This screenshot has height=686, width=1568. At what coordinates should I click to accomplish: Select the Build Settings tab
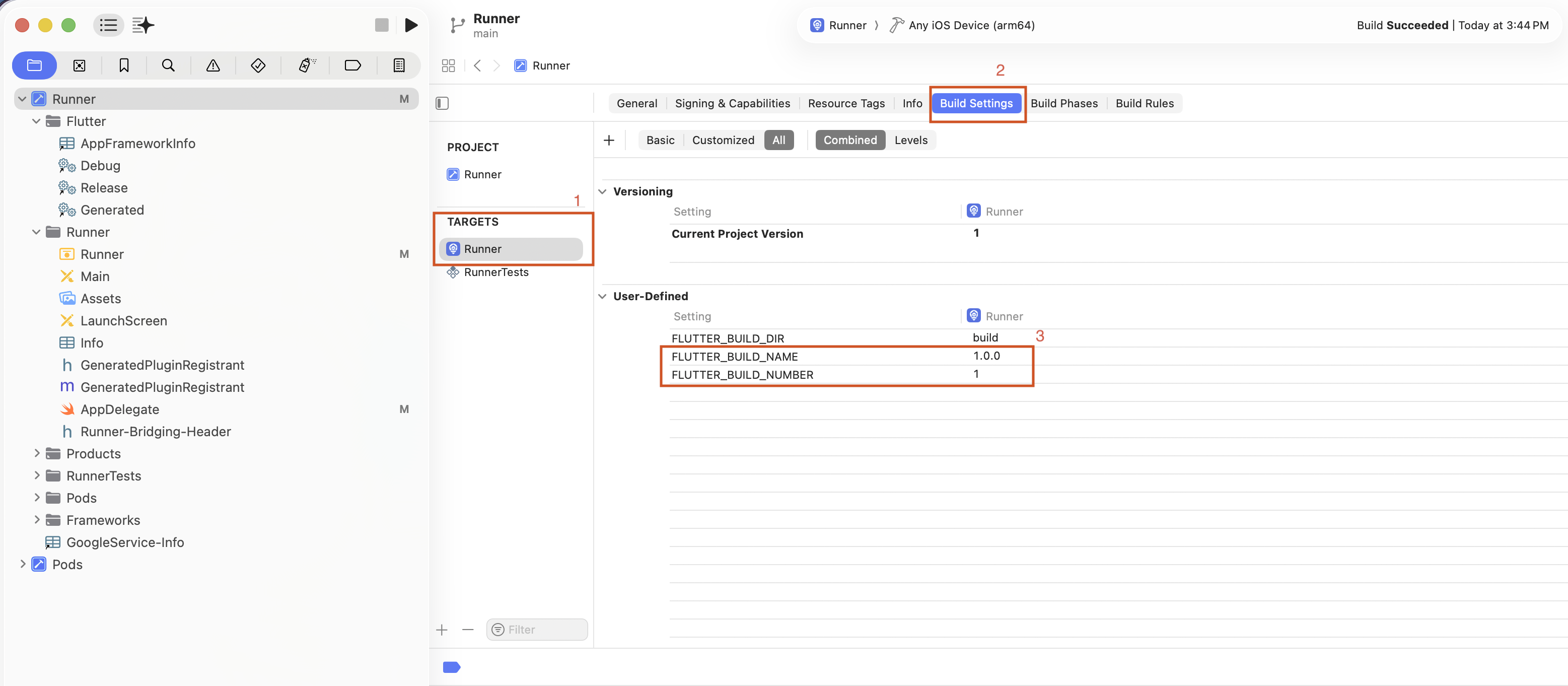(x=976, y=103)
